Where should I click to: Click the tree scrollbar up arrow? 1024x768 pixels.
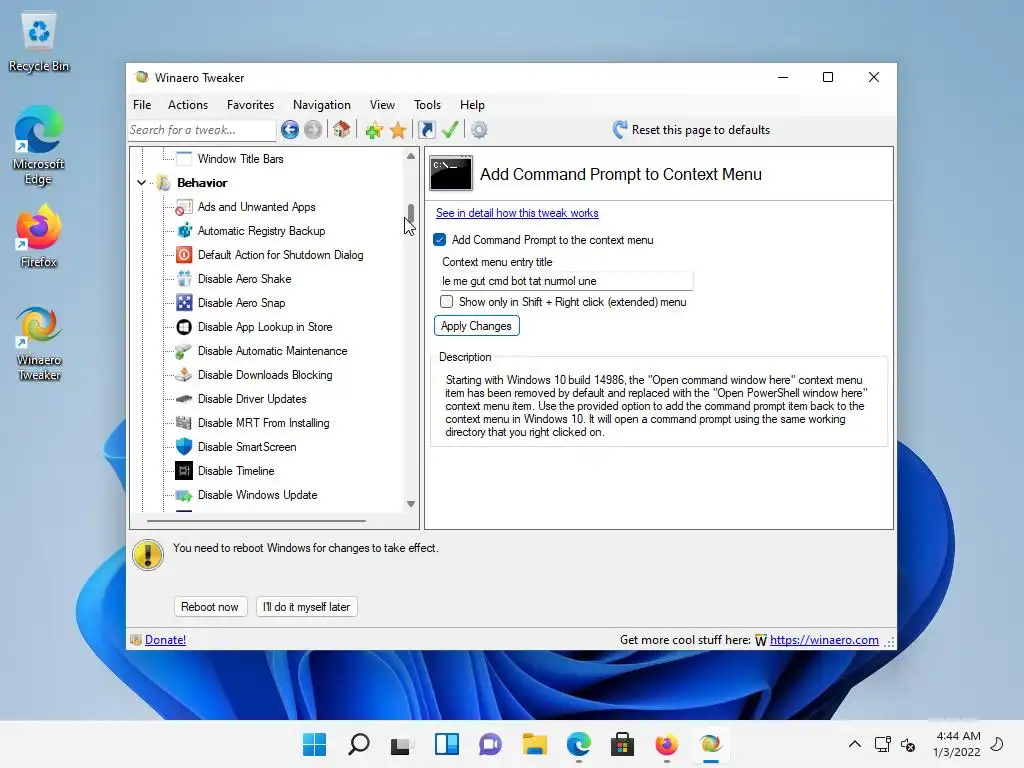(411, 157)
